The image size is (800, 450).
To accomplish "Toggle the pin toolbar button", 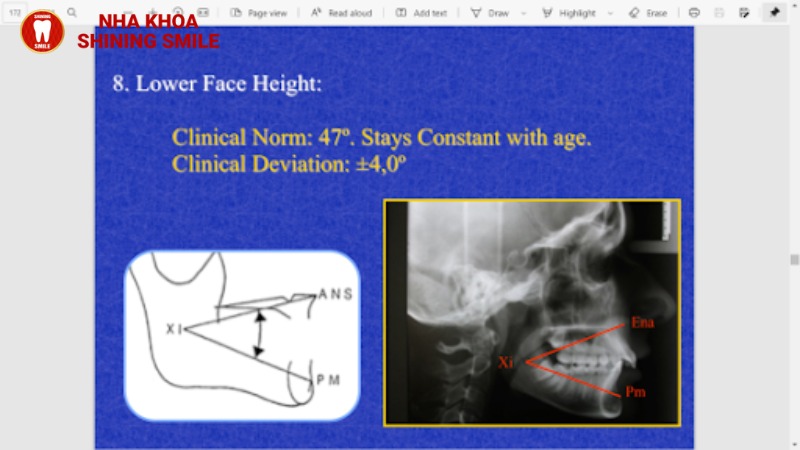I will (x=774, y=13).
